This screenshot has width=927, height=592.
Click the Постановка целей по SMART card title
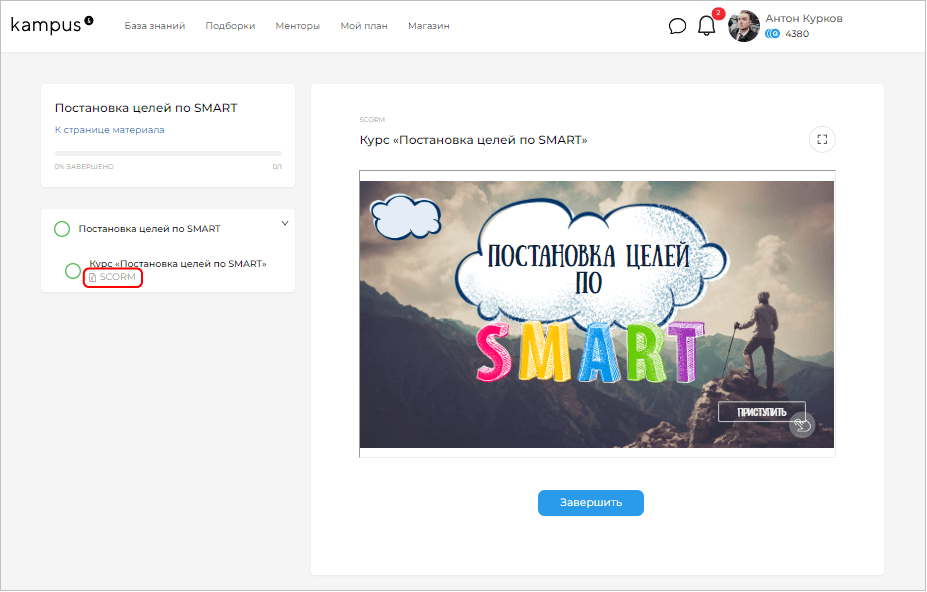coord(146,108)
